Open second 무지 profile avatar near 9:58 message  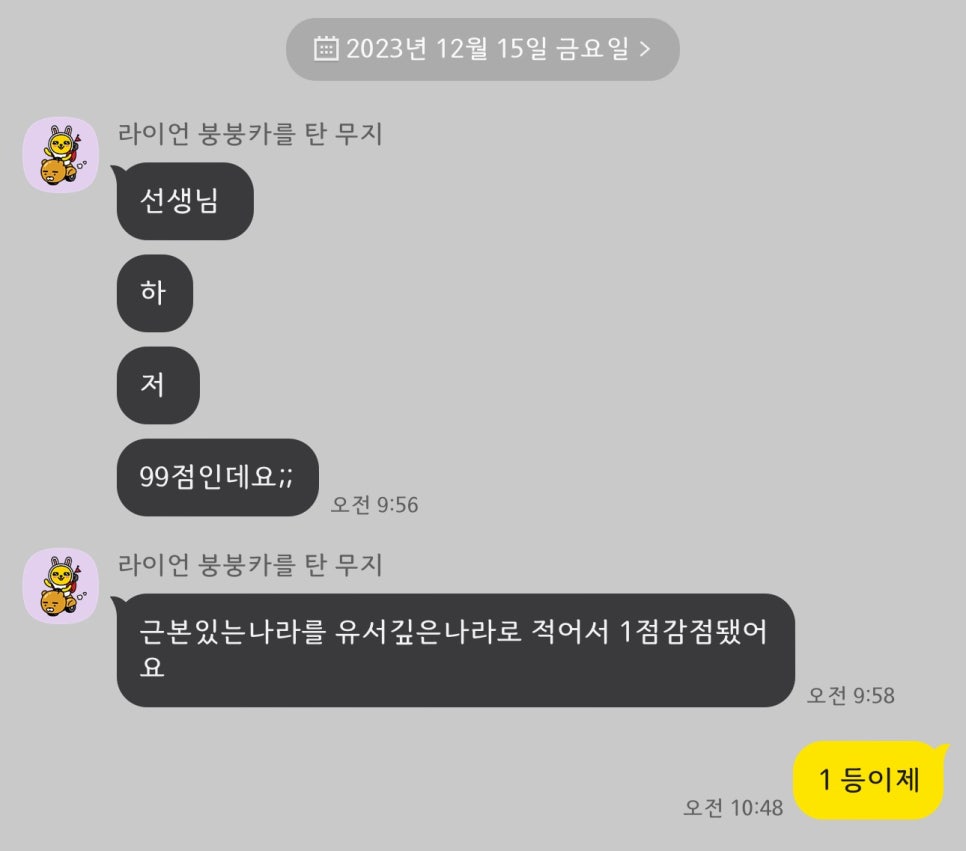tap(60, 585)
